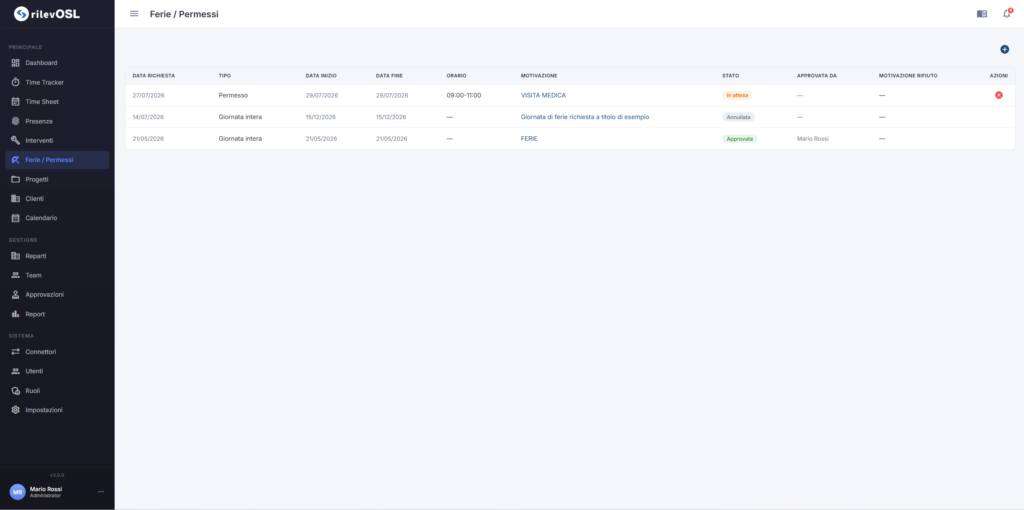This screenshot has width=1024, height=510.
Task: Open the FERIE request row link
Action: [529, 138]
